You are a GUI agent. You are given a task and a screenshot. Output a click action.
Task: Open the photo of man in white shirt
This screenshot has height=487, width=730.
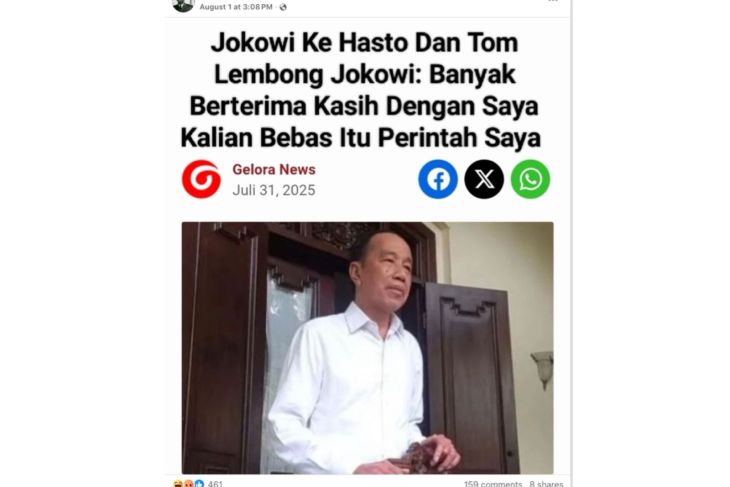pos(367,348)
